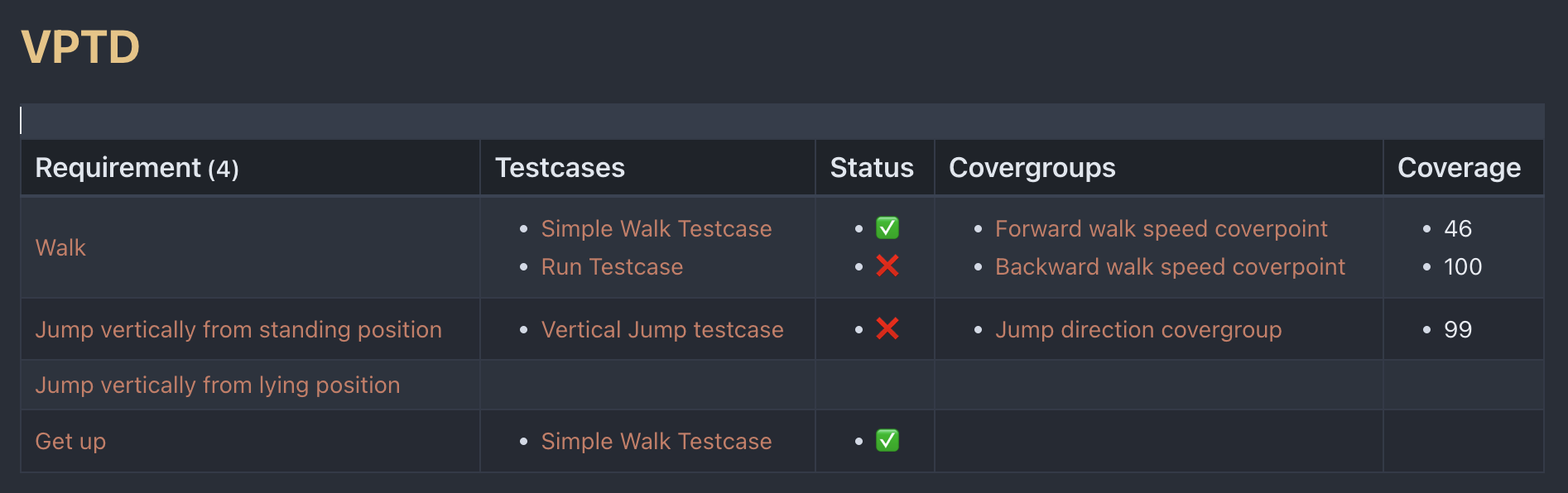
Task: Open Simple Walk Testcase in the Get up row
Action: [656, 442]
